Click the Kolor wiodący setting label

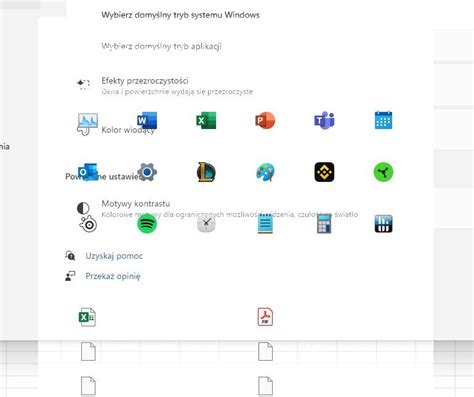point(128,130)
